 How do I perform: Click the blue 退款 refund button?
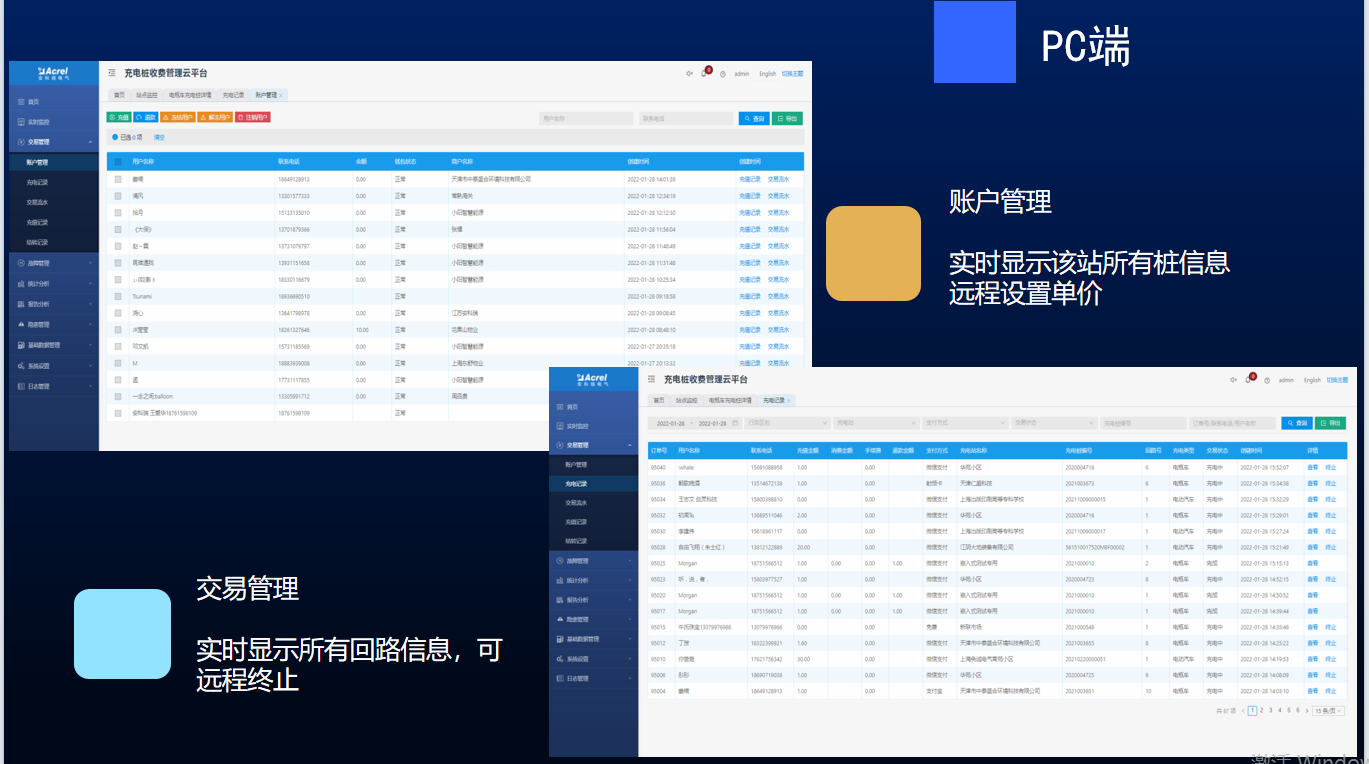point(146,117)
